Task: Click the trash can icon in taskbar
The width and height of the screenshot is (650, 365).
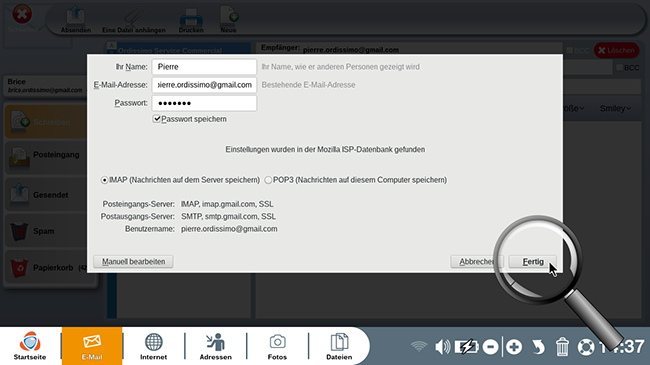Action: (x=562, y=347)
